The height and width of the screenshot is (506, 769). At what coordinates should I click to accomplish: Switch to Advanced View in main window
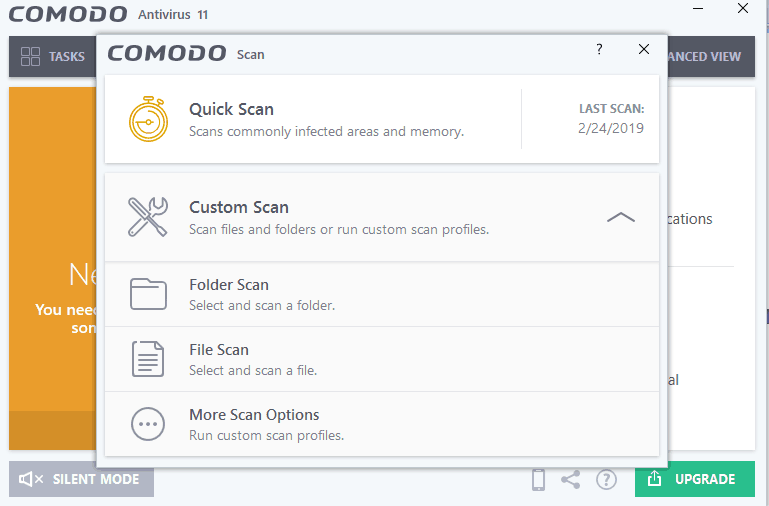[x=704, y=57]
